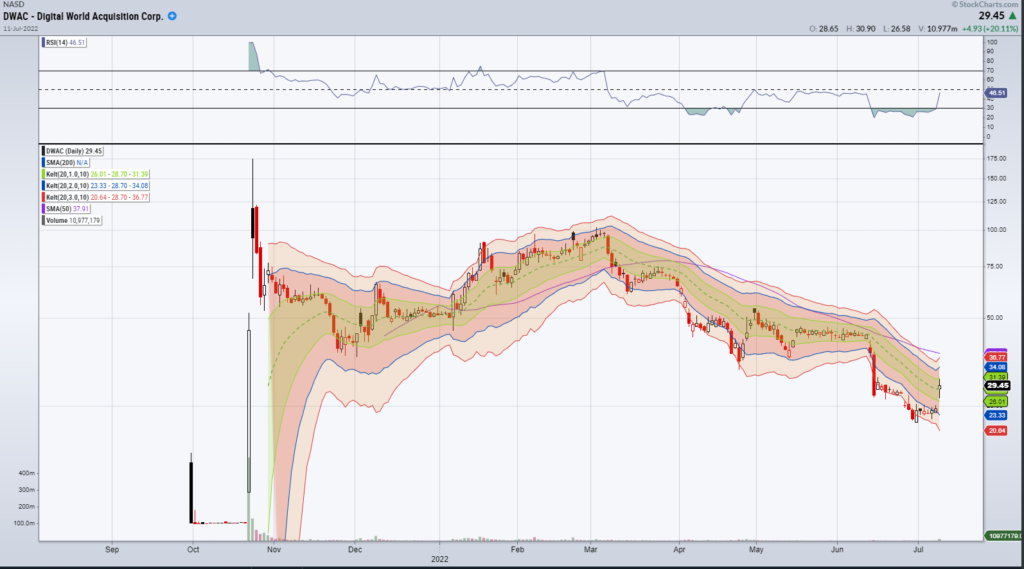Click the 150.00 price axis label
The image size is (1024, 569).
997,178
